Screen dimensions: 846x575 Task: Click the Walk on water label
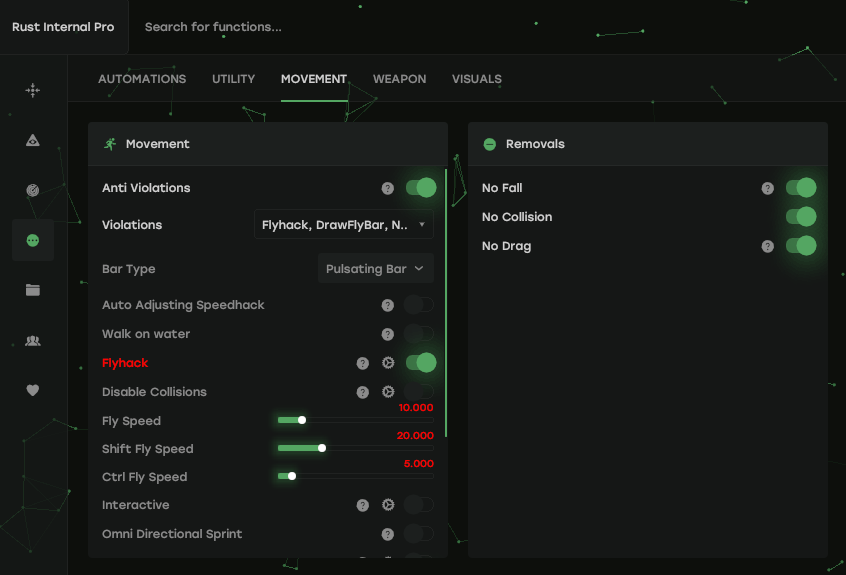coord(146,334)
